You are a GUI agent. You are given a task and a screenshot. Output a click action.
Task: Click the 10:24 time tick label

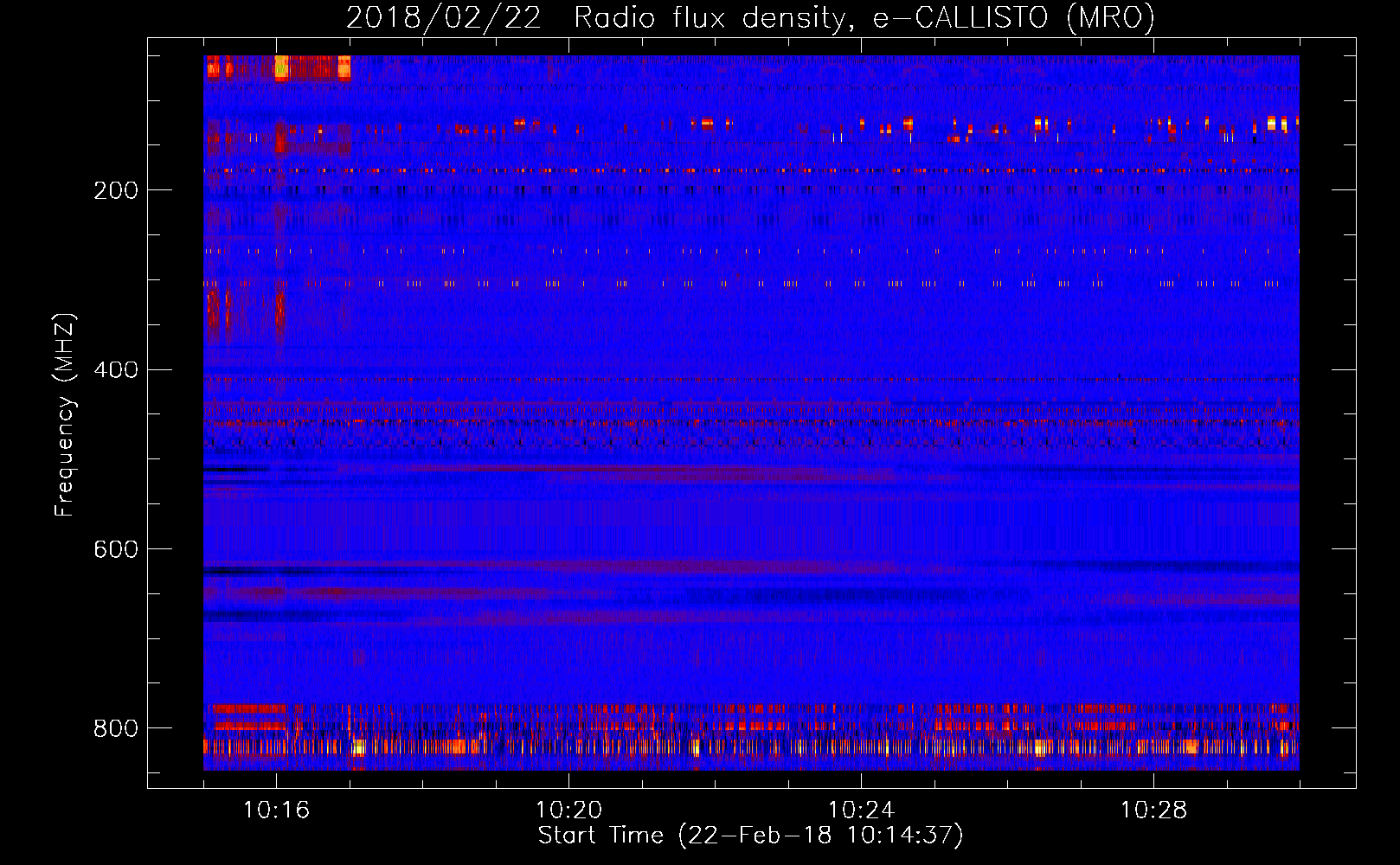point(861,811)
